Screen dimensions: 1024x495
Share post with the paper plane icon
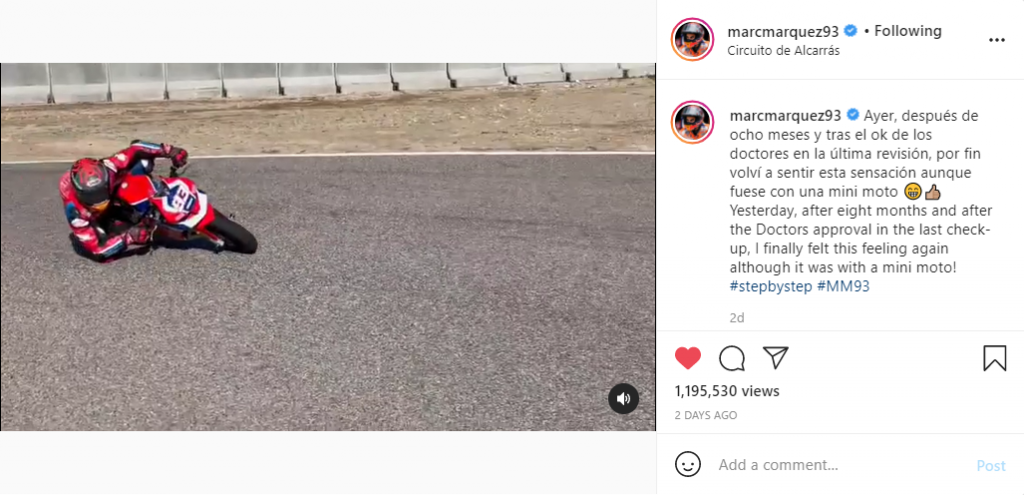(775, 358)
